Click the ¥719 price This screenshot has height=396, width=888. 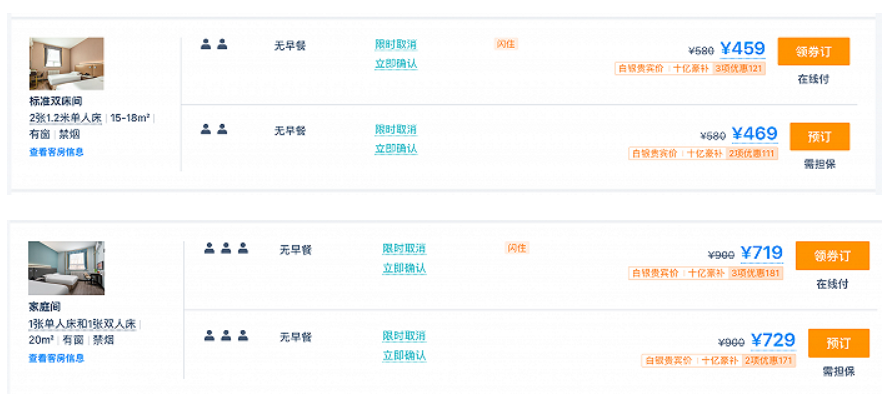click(762, 253)
